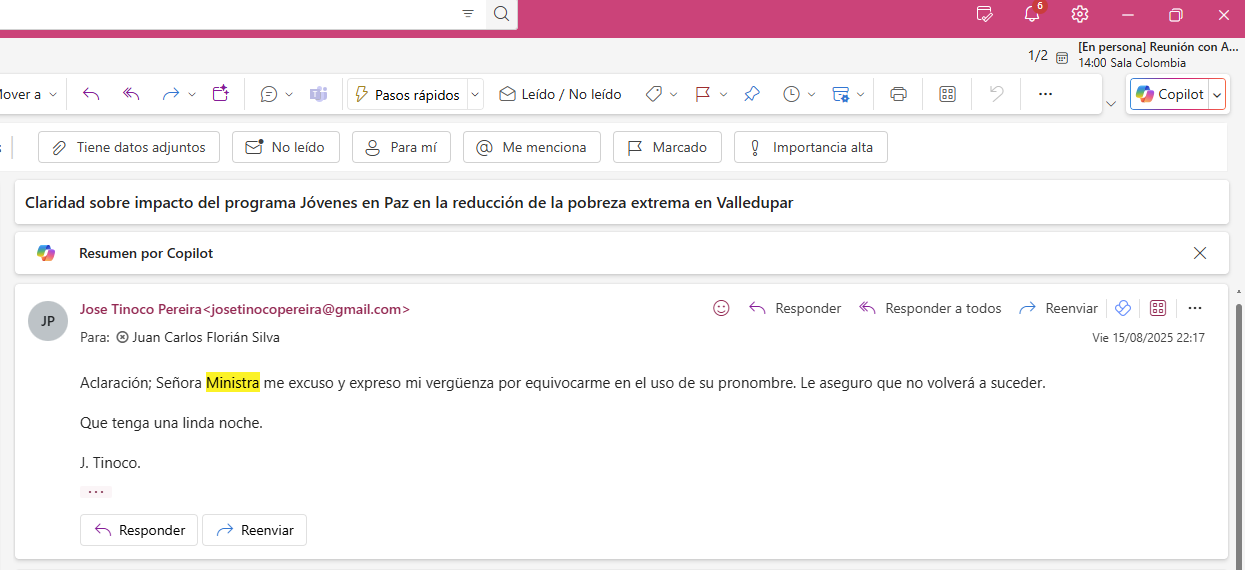
Task: Expand the Mover a dropdown
Action: [x=53, y=94]
